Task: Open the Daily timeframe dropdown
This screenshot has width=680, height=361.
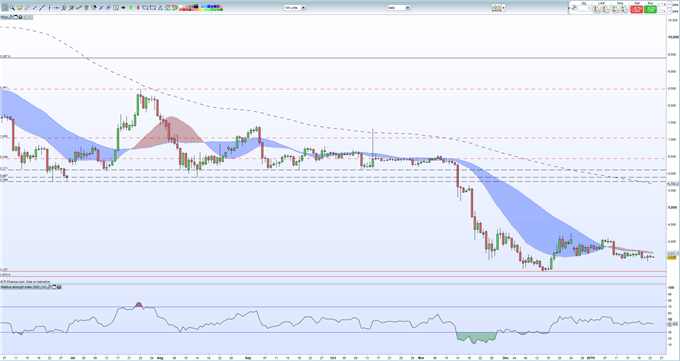Action: click(399, 8)
